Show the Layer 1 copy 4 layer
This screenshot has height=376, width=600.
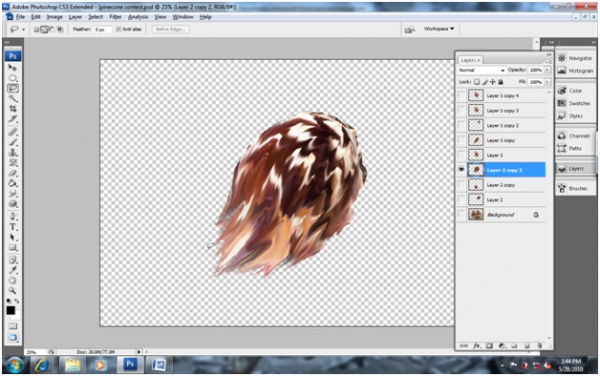(x=461, y=95)
